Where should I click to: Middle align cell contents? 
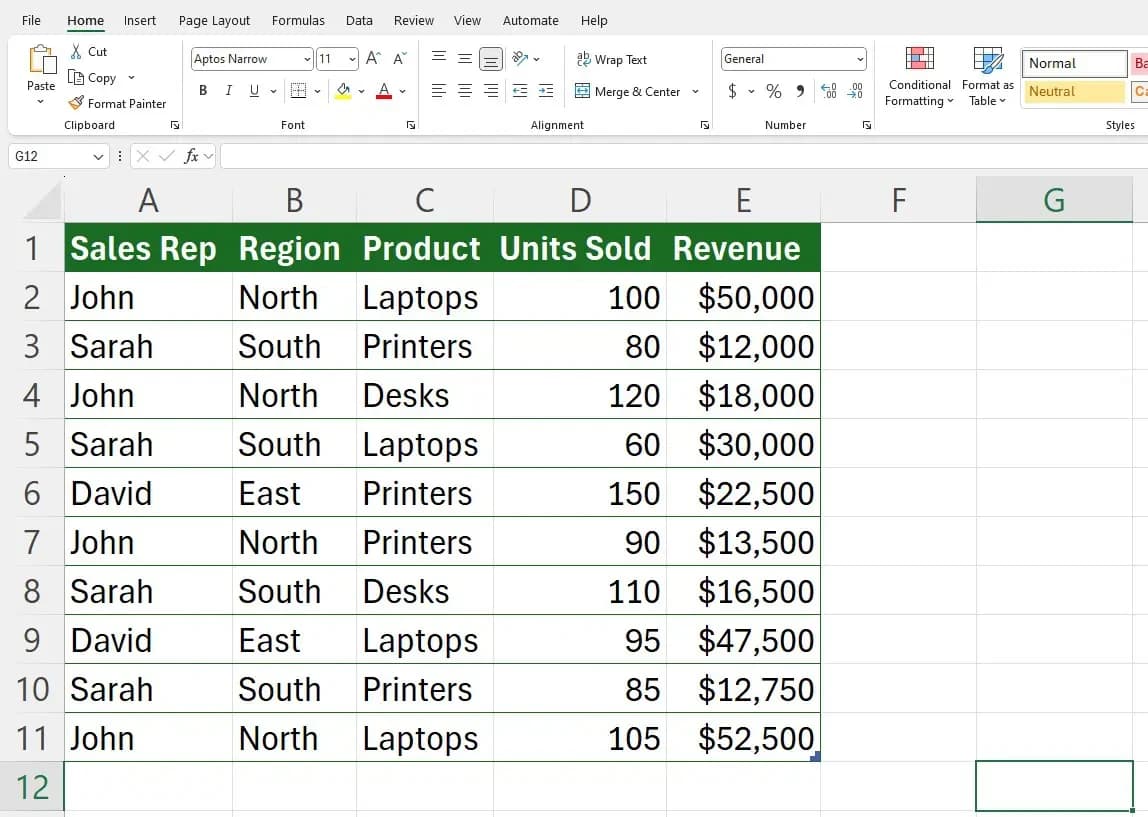coord(465,58)
